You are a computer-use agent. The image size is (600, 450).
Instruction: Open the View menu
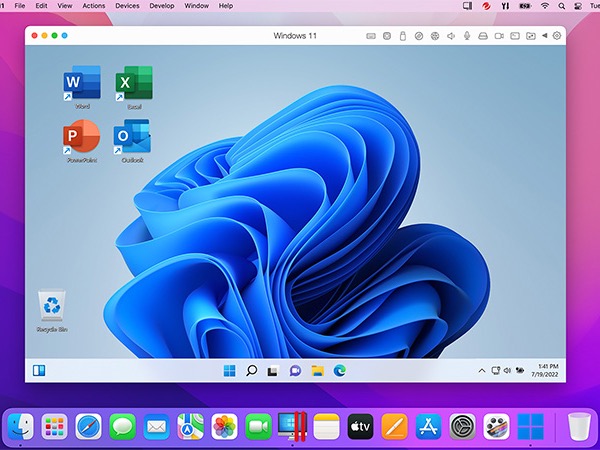65,6
